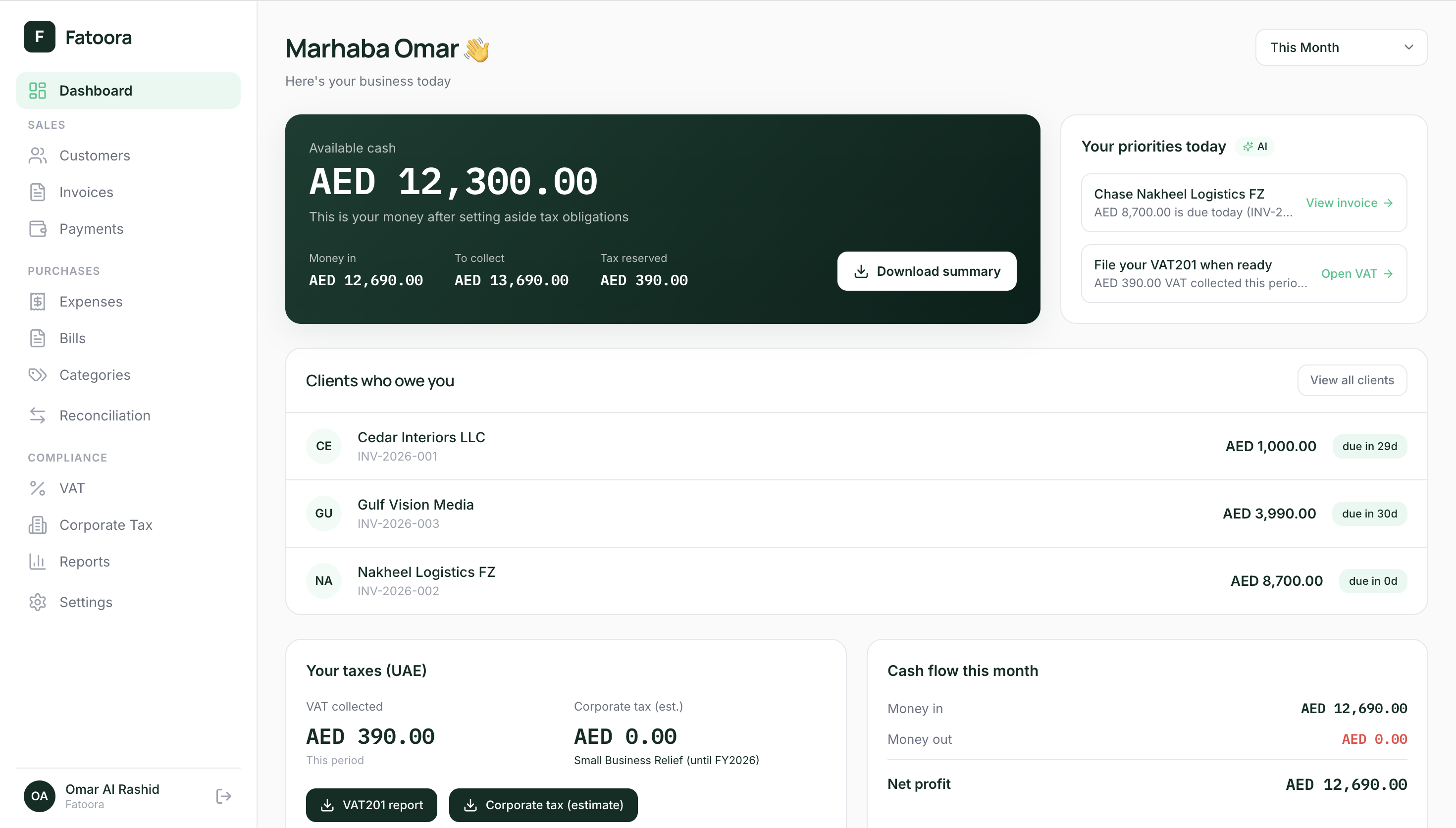1456x828 pixels.
Task: Click the Omar Al Rashid profile name
Action: (x=112, y=789)
